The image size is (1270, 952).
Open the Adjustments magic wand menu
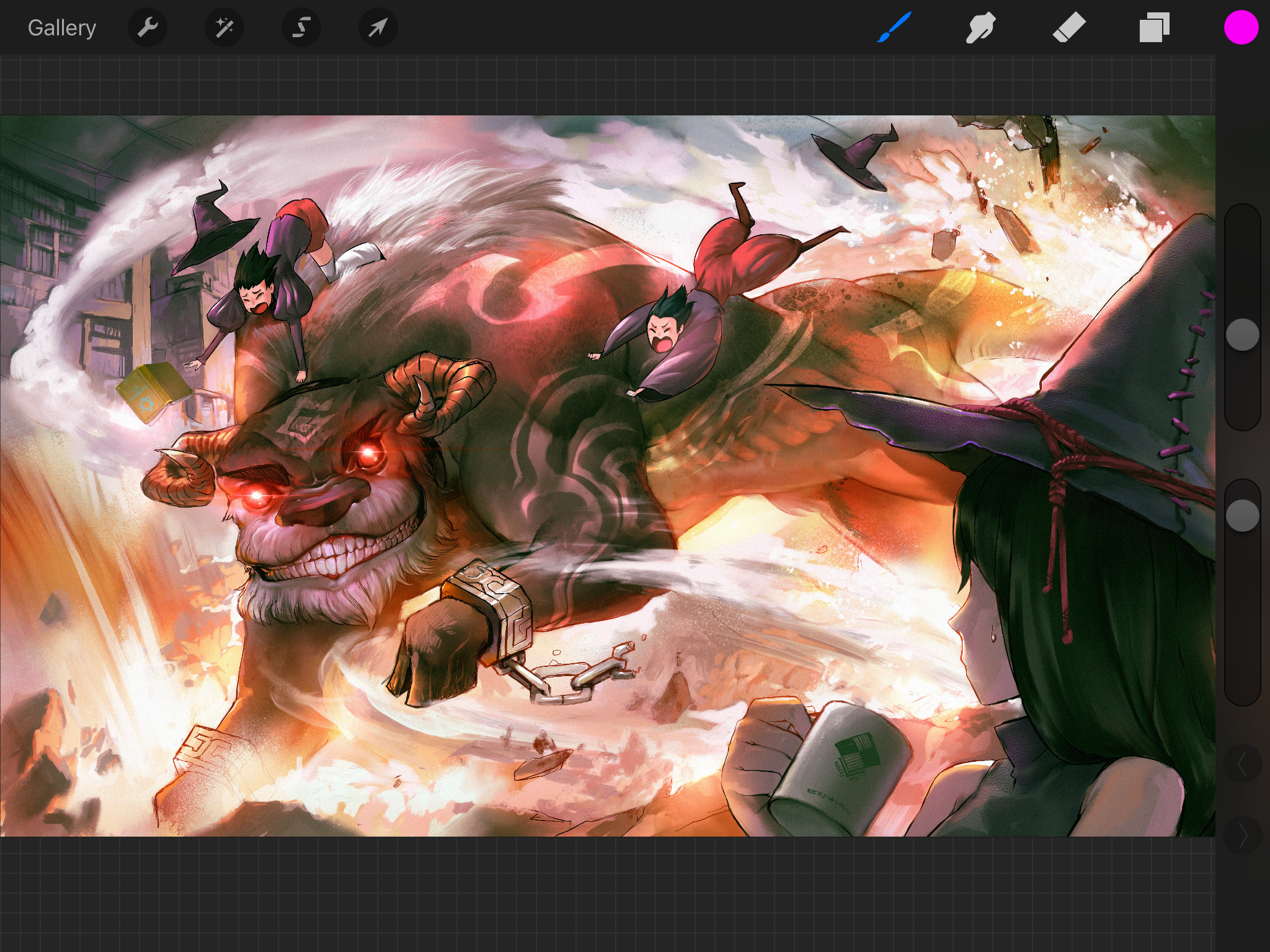coord(224,28)
